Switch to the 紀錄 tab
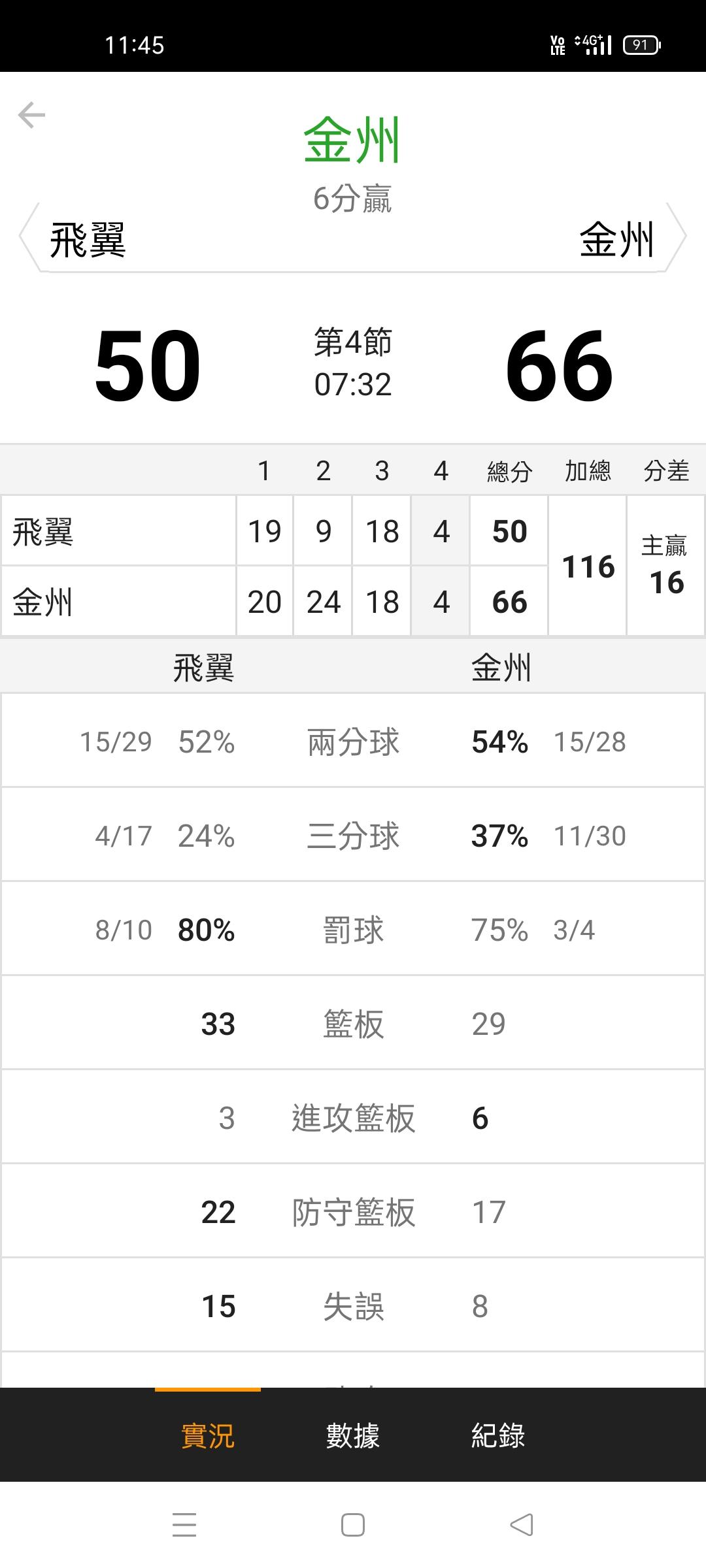The height and width of the screenshot is (1568, 706). (x=498, y=1435)
